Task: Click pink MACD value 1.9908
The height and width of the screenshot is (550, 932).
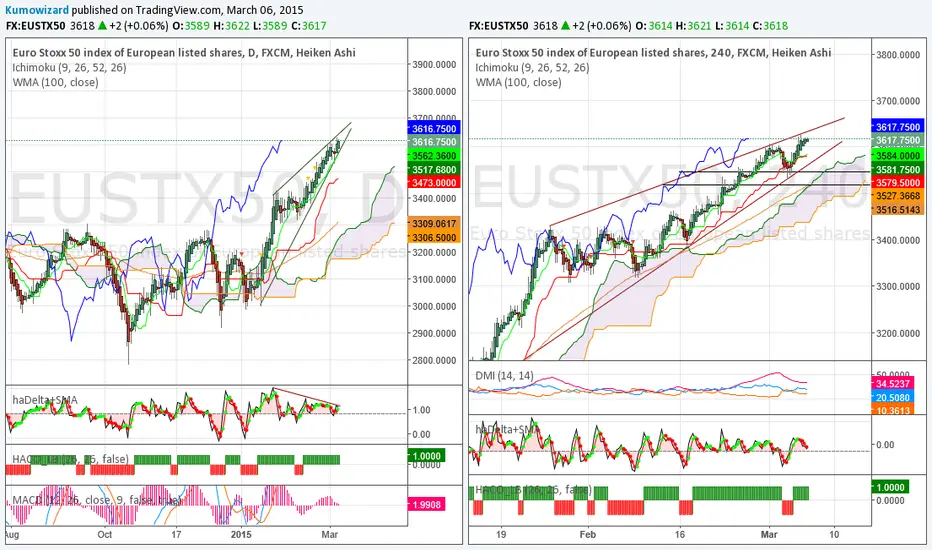Action: pyautogui.click(x=426, y=504)
